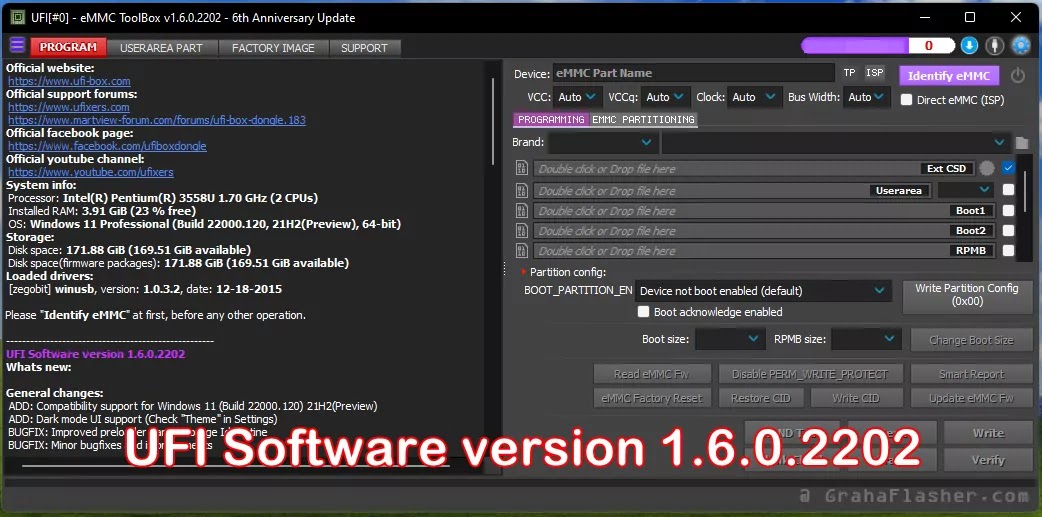1042x517 pixels.
Task: Open the ufixers.com forum link
Action: point(68,107)
